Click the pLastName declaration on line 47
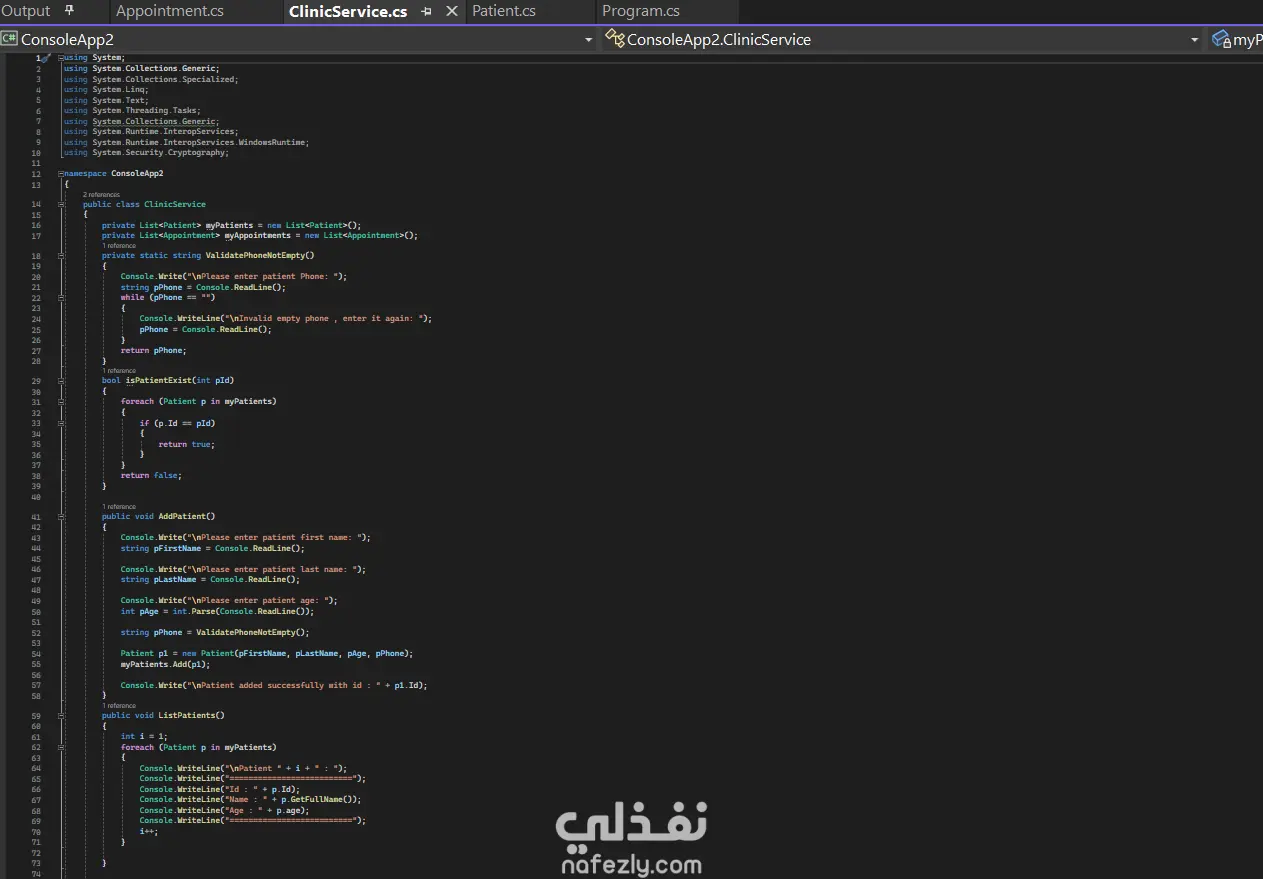The height and width of the screenshot is (879, 1263). (x=210, y=580)
